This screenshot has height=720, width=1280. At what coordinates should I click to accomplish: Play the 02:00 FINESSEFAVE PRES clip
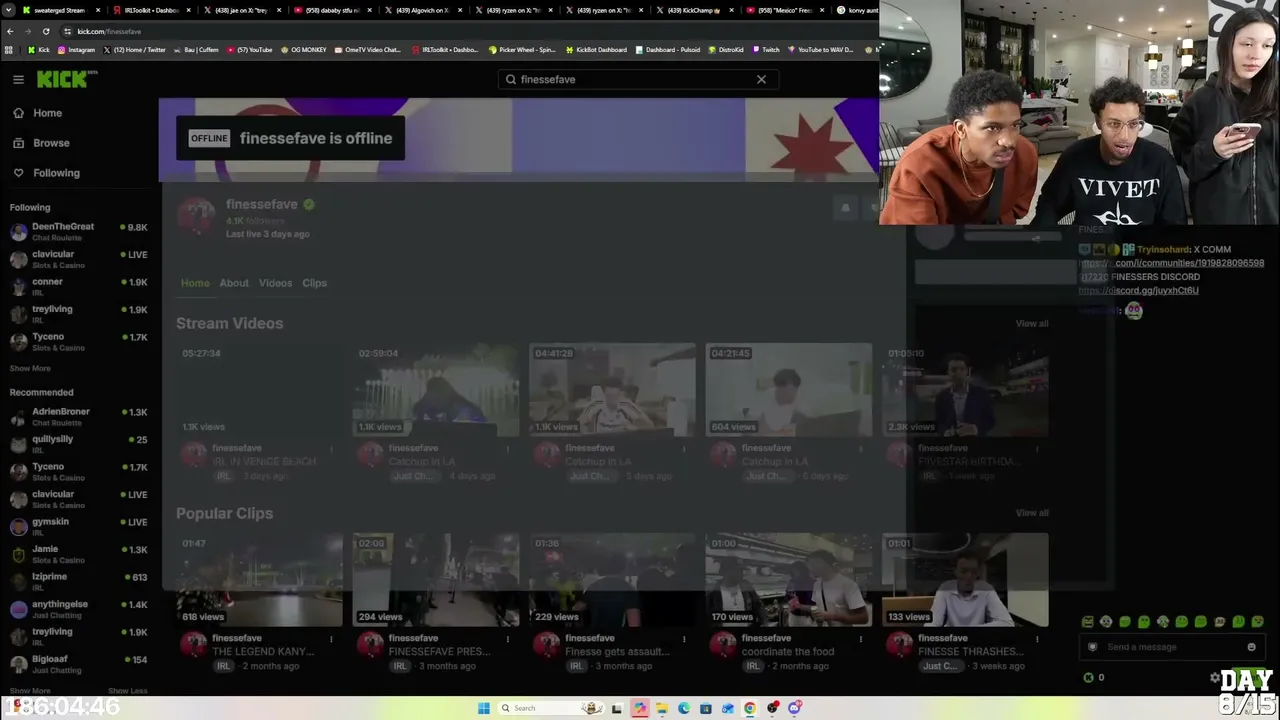436,580
